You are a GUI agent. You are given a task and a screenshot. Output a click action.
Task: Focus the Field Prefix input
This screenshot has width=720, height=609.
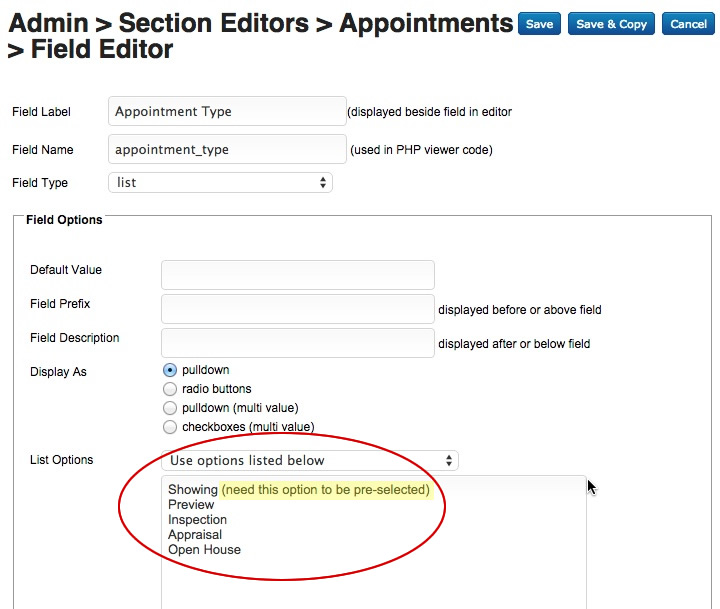tap(297, 309)
